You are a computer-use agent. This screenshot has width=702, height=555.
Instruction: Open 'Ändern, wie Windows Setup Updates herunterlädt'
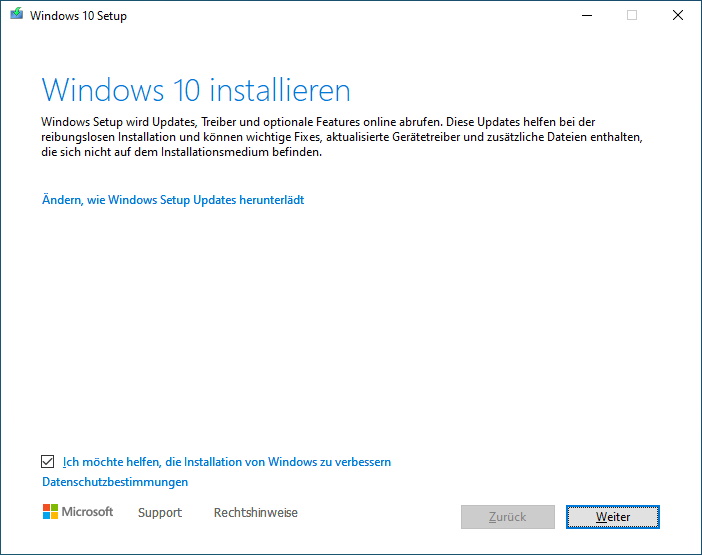pos(173,200)
